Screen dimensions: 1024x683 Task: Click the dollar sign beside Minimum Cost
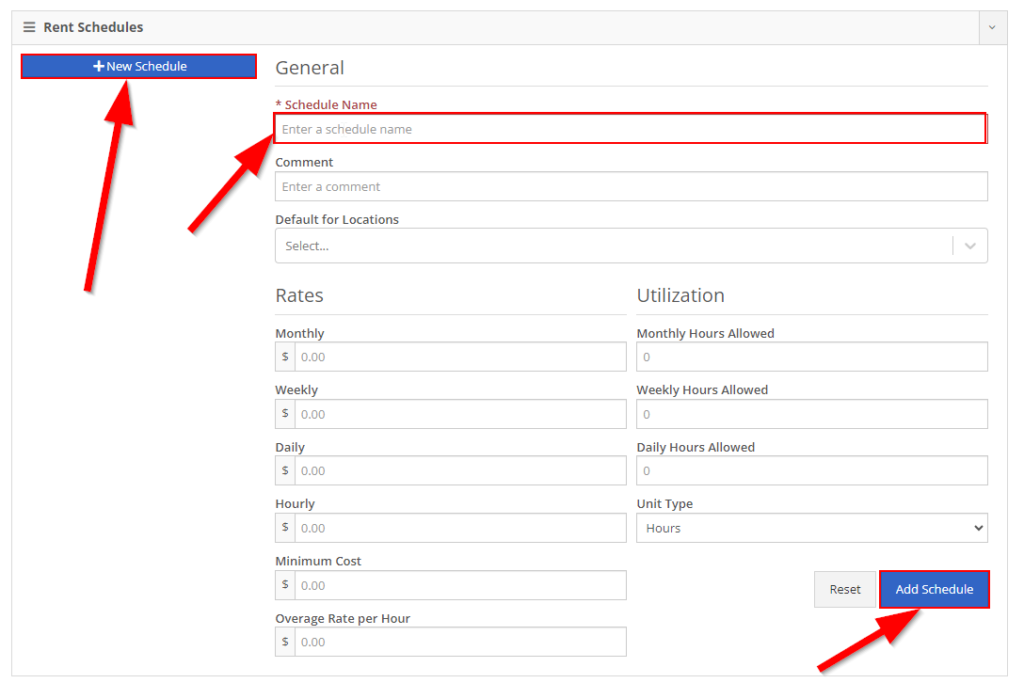coord(284,585)
